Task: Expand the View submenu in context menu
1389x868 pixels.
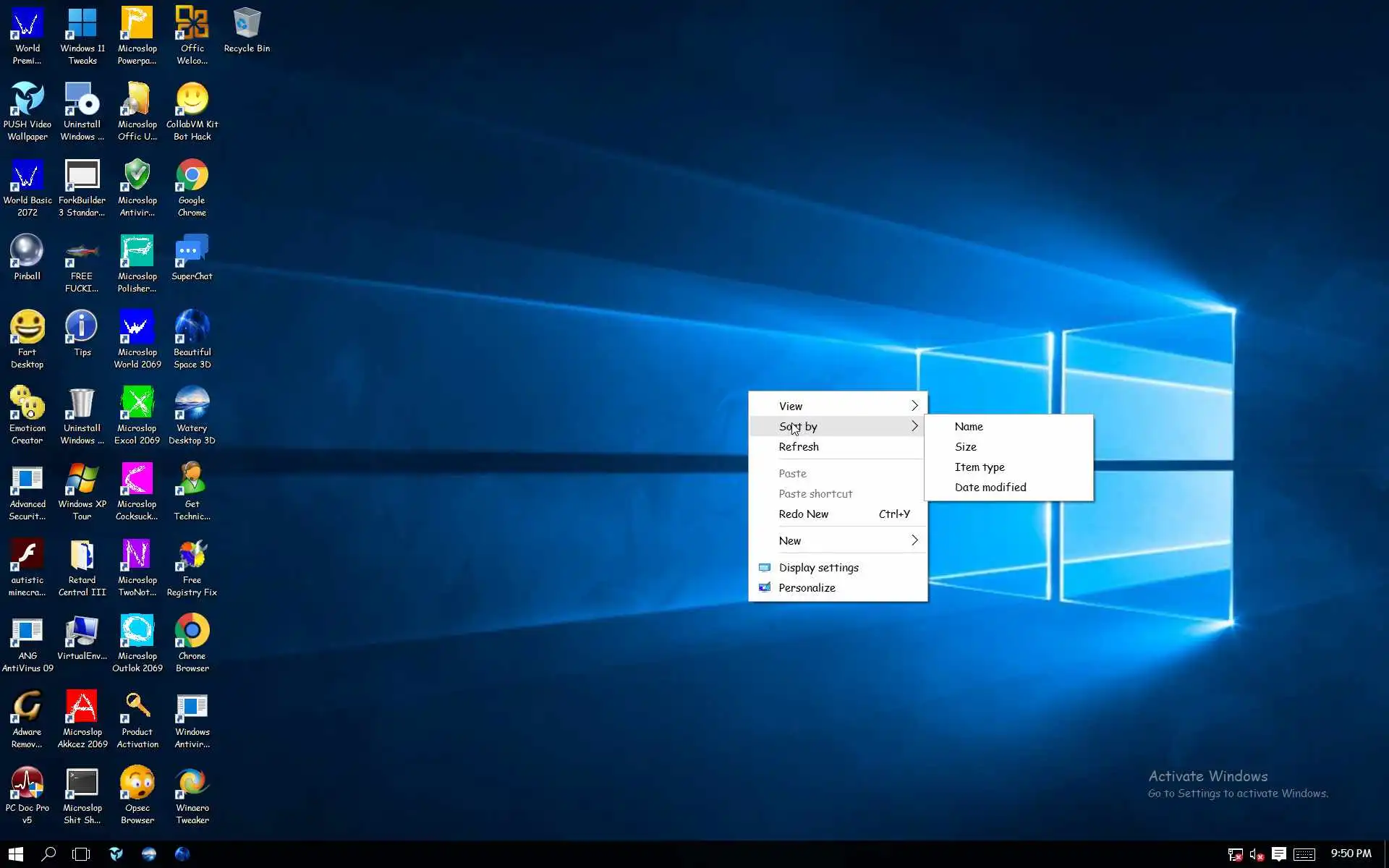Action: click(838, 406)
